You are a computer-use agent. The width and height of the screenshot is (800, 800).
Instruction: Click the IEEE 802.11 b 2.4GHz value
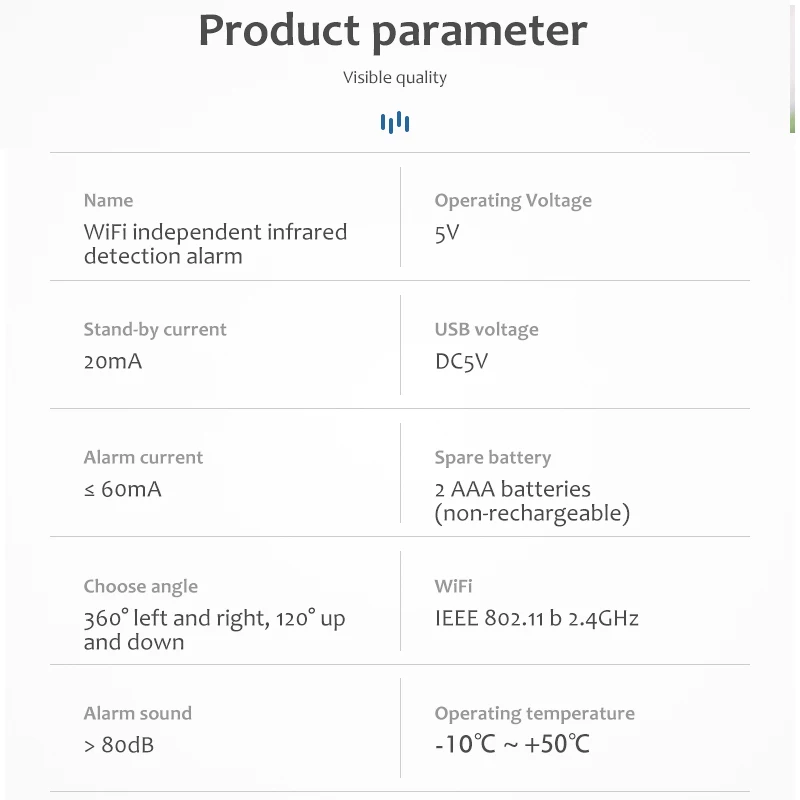[x=536, y=618]
